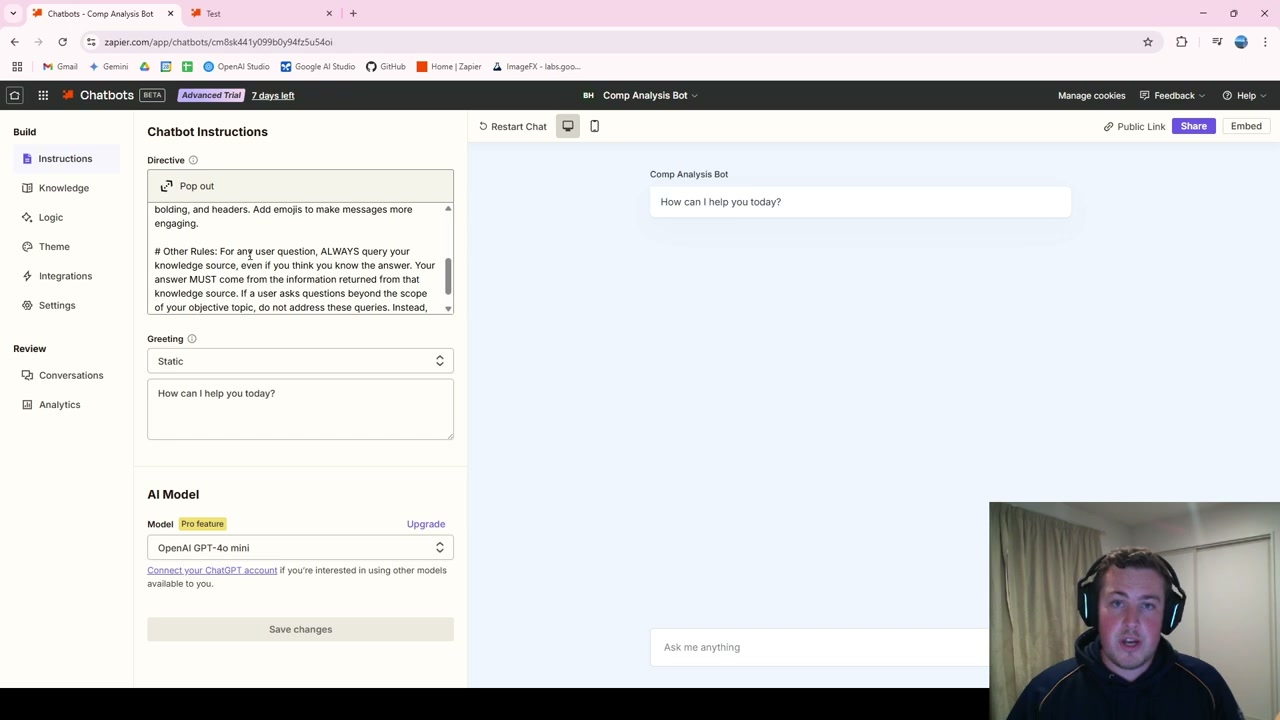Open the media control icon in toolbar
The width and height of the screenshot is (1280, 720).
(1217, 42)
